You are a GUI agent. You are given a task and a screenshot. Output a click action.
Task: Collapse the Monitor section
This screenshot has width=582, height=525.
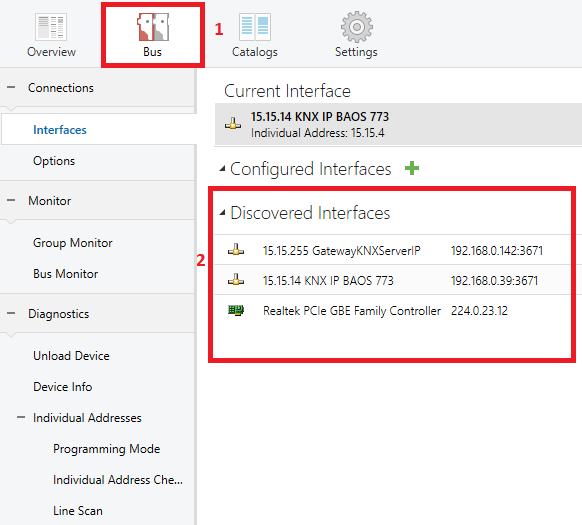11,200
